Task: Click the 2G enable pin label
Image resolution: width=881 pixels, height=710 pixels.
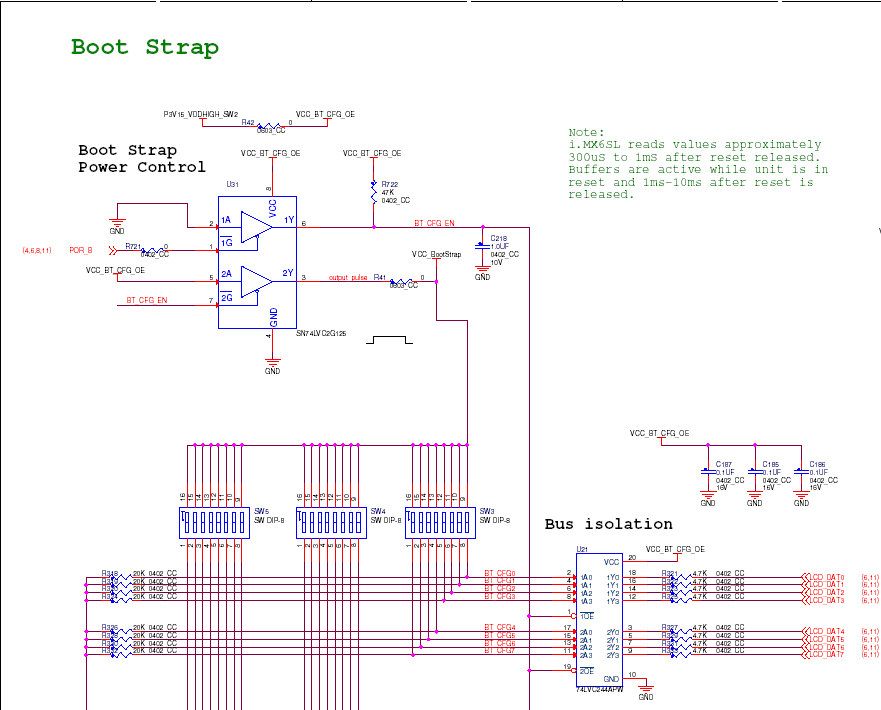Action: pyautogui.click(x=226, y=298)
